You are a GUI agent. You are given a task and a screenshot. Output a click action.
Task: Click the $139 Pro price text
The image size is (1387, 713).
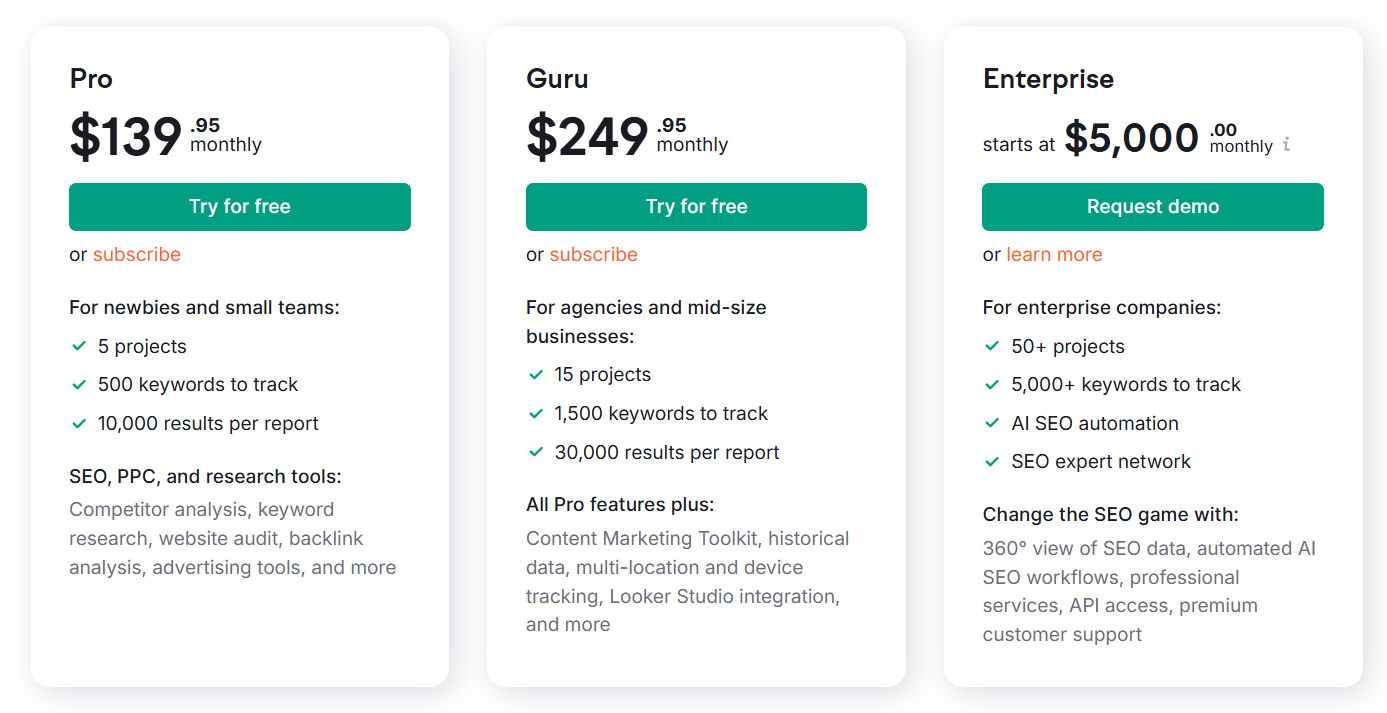point(126,137)
